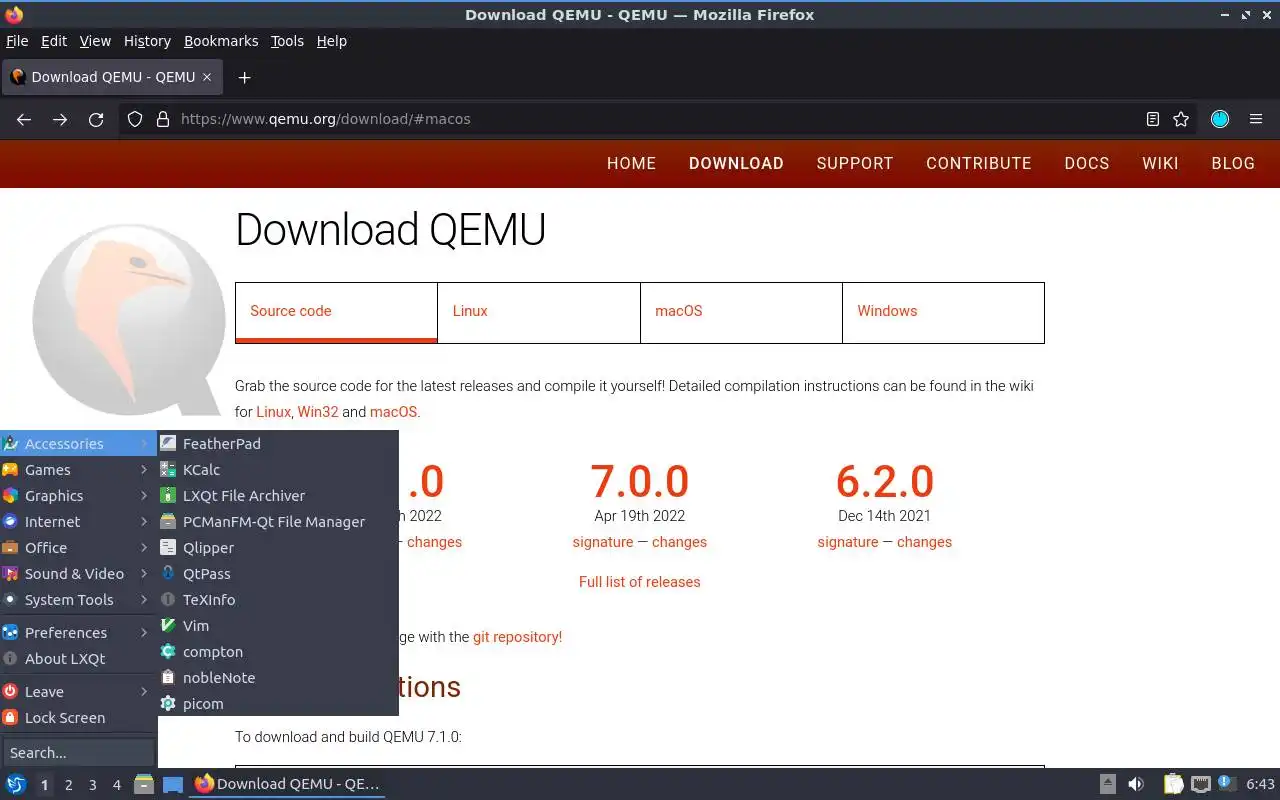This screenshot has height=800, width=1280.
Task: Open file manager from taskbar quicklaunch
Action: point(144,784)
